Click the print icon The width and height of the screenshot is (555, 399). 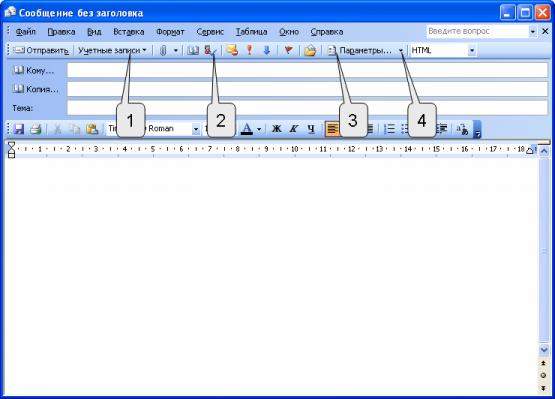(x=36, y=129)
